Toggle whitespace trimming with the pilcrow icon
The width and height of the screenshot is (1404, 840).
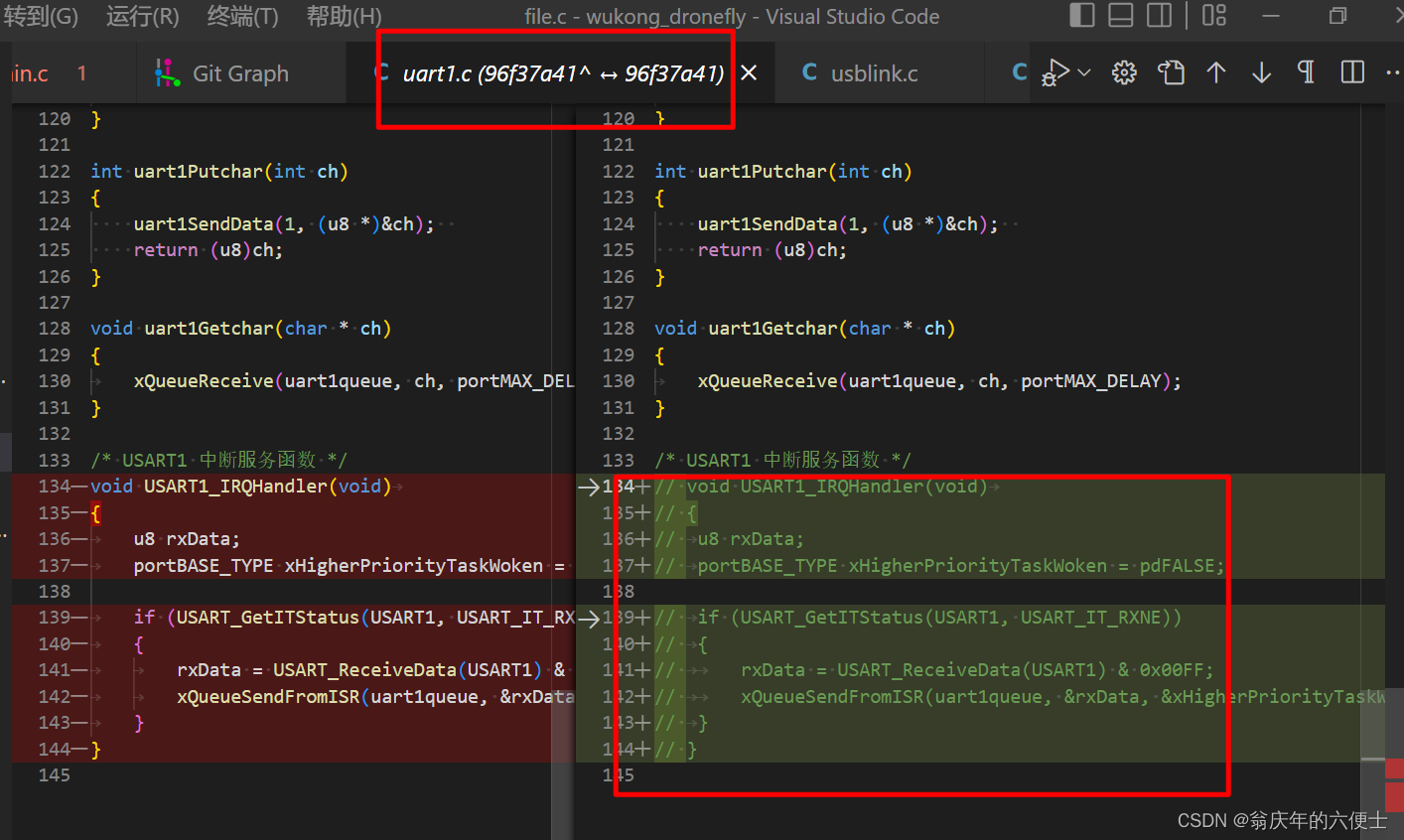tap(1306, 72)
